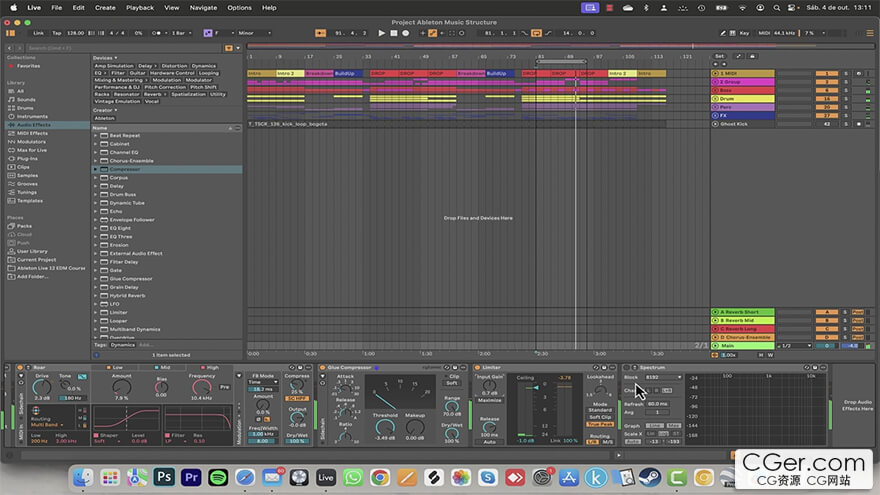Open the Navigate menu
The image size is (880, 495).
(203, 7)
